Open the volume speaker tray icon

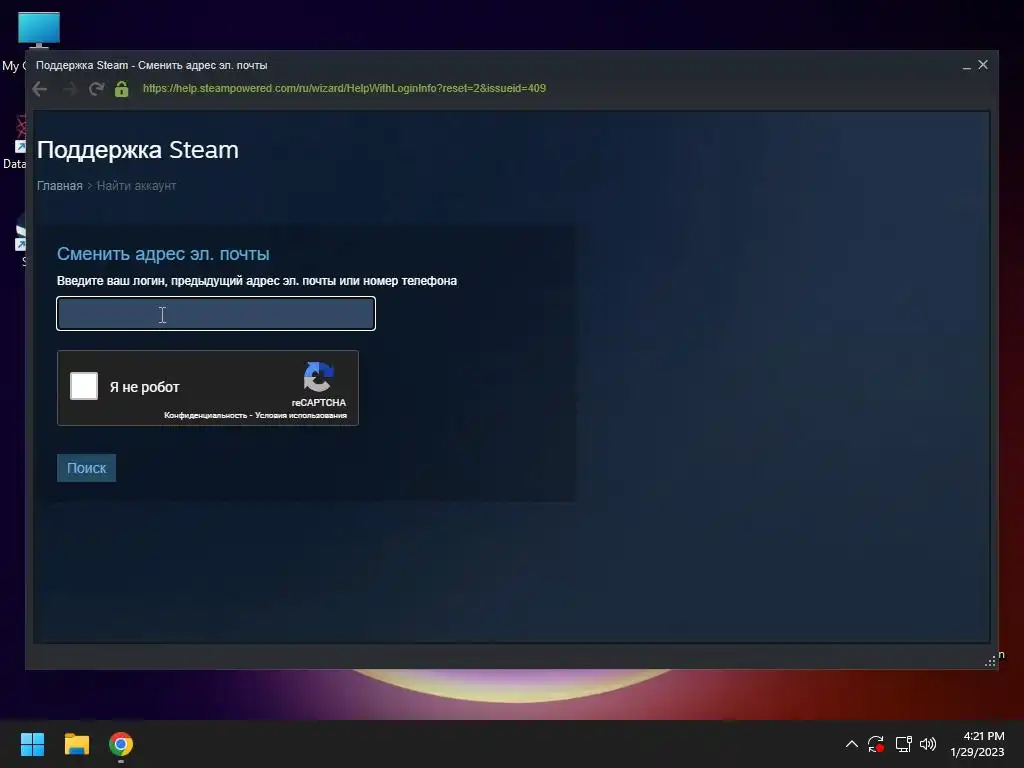pos(928,744)
